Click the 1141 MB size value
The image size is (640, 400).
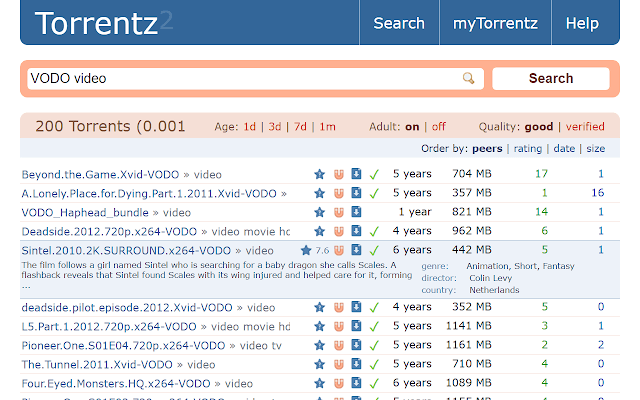[x=469, y=326]
